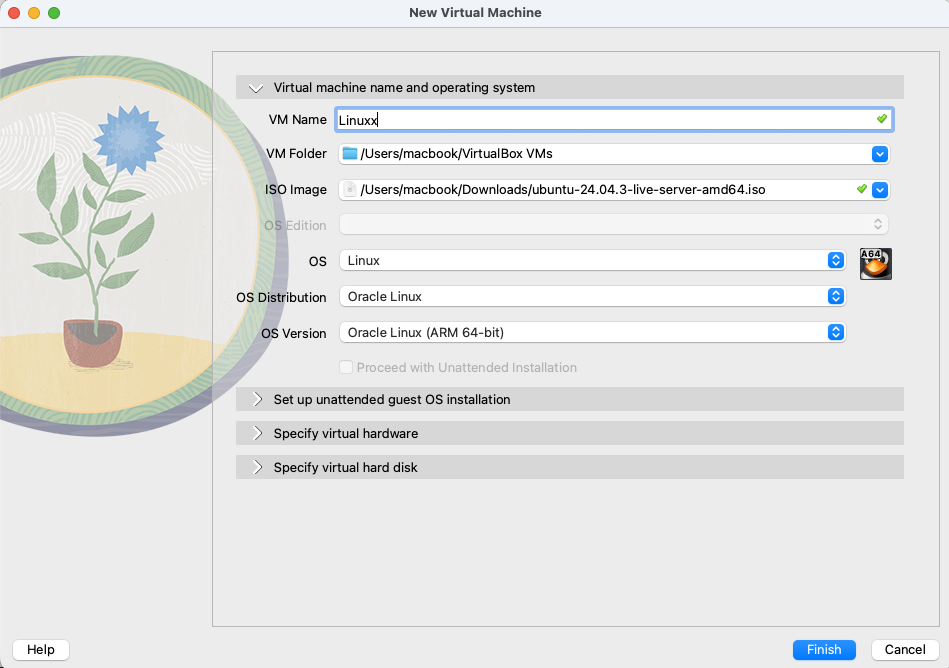Close the New Virtual Machine window
Viewport: 949px width, 668px height.
point(14,13)
